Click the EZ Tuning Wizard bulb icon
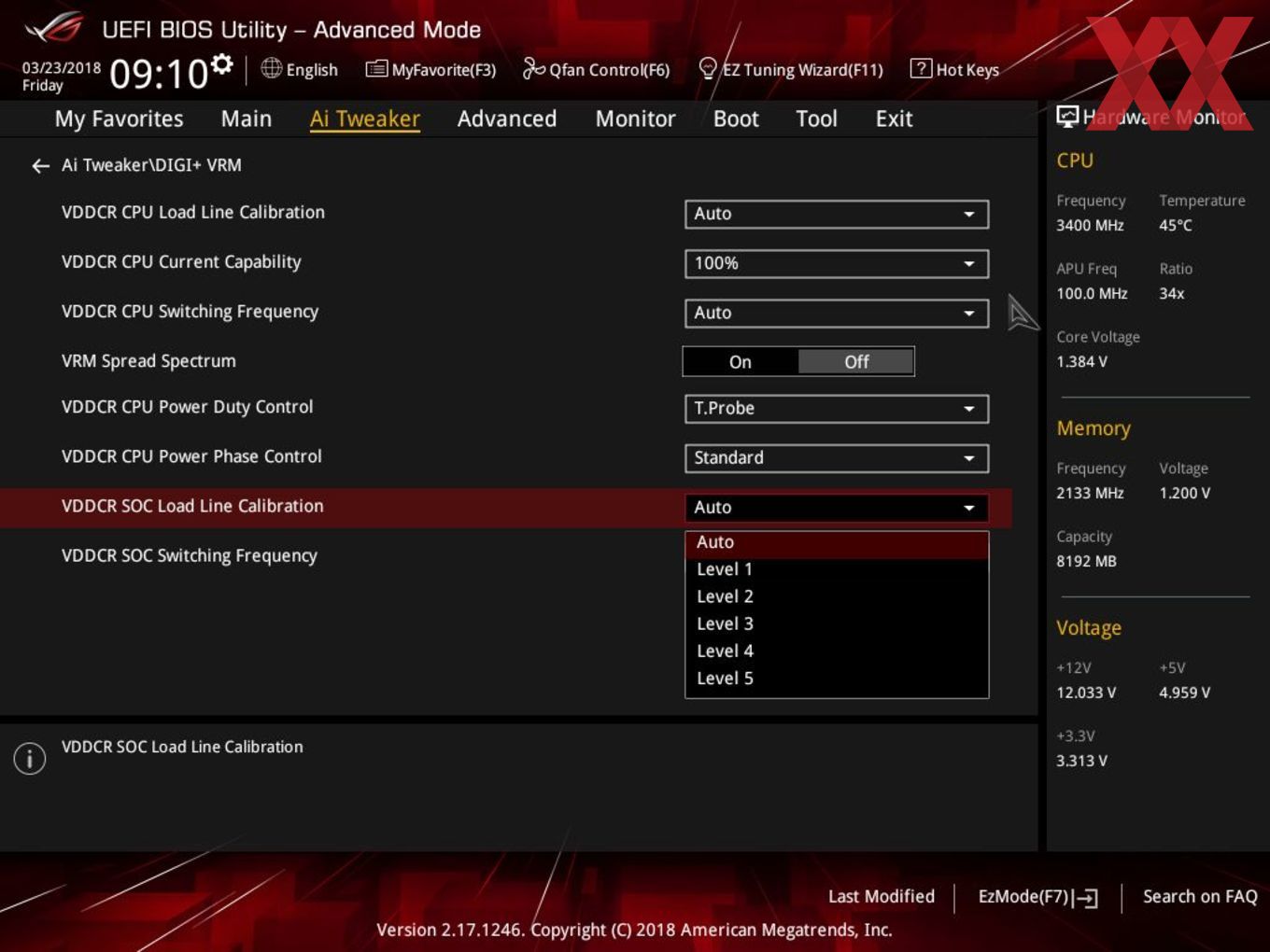The width and height of the screenshot is (1270, 952). pyautogui.click(x=708, y=69)
